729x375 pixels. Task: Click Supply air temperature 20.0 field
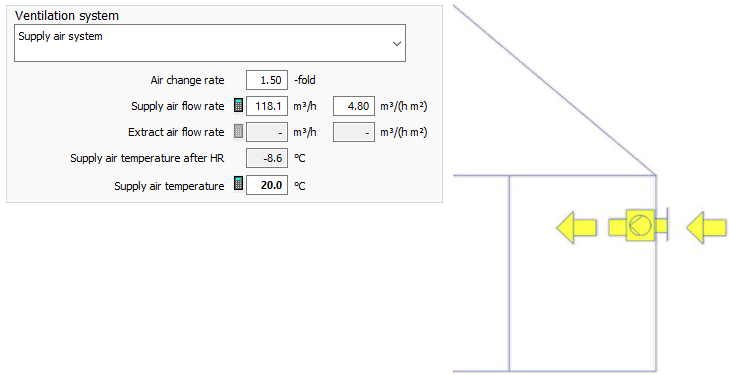(x=267, y=185)
